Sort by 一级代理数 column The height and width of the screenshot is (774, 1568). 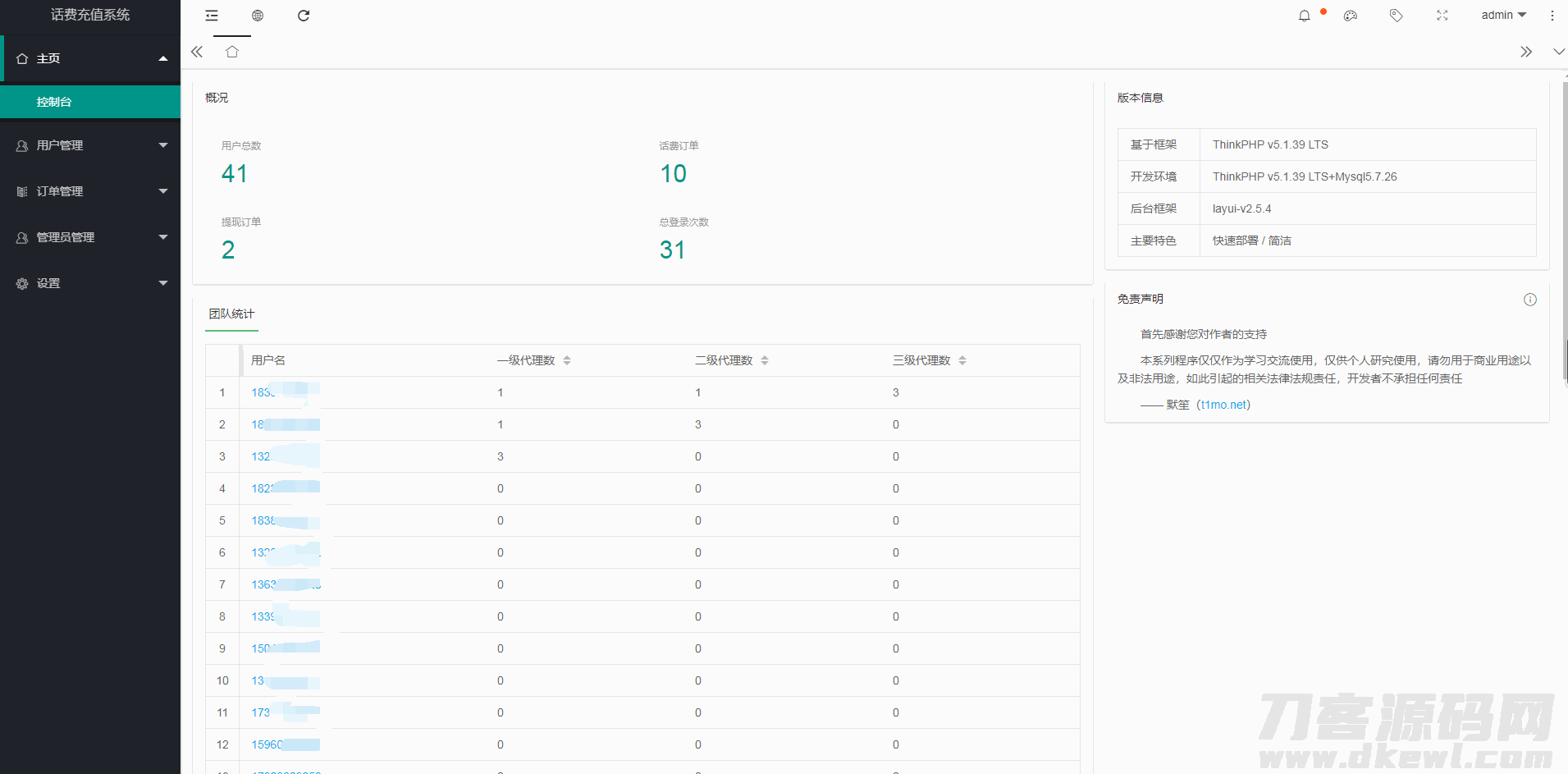(x=566, y=360)
